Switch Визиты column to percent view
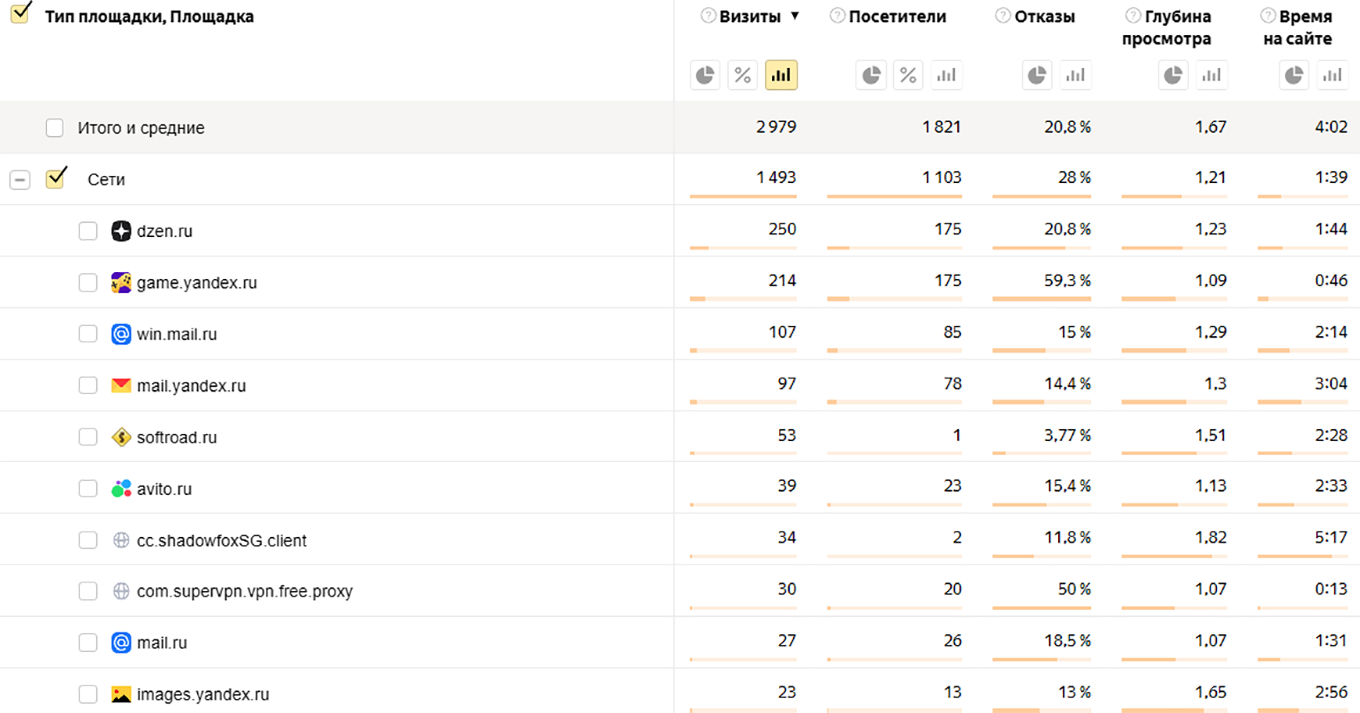The width and height of the screenshot is (1360, 713). click(x=742, y=75)
